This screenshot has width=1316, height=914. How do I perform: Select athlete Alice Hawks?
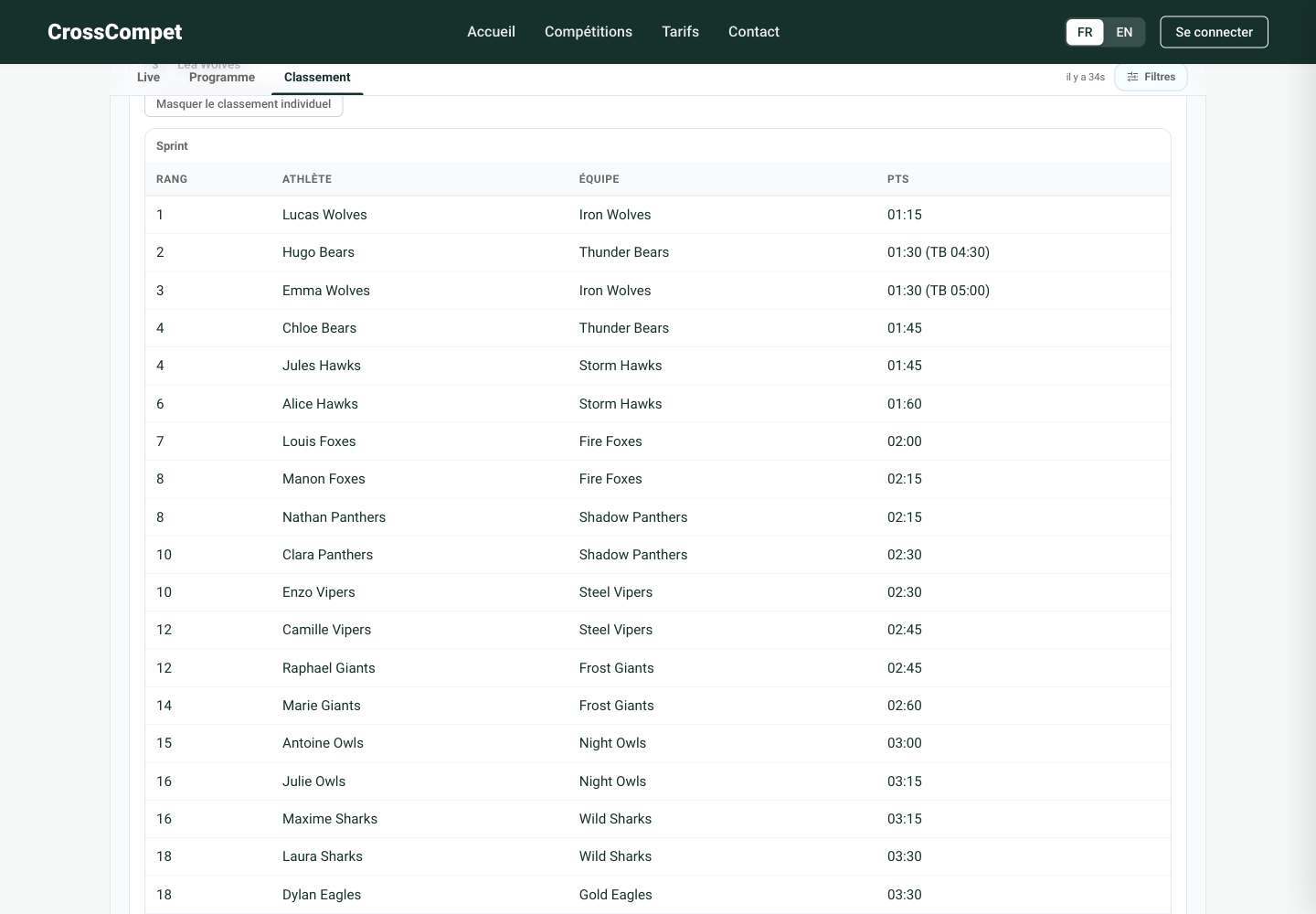pos(320,404)
